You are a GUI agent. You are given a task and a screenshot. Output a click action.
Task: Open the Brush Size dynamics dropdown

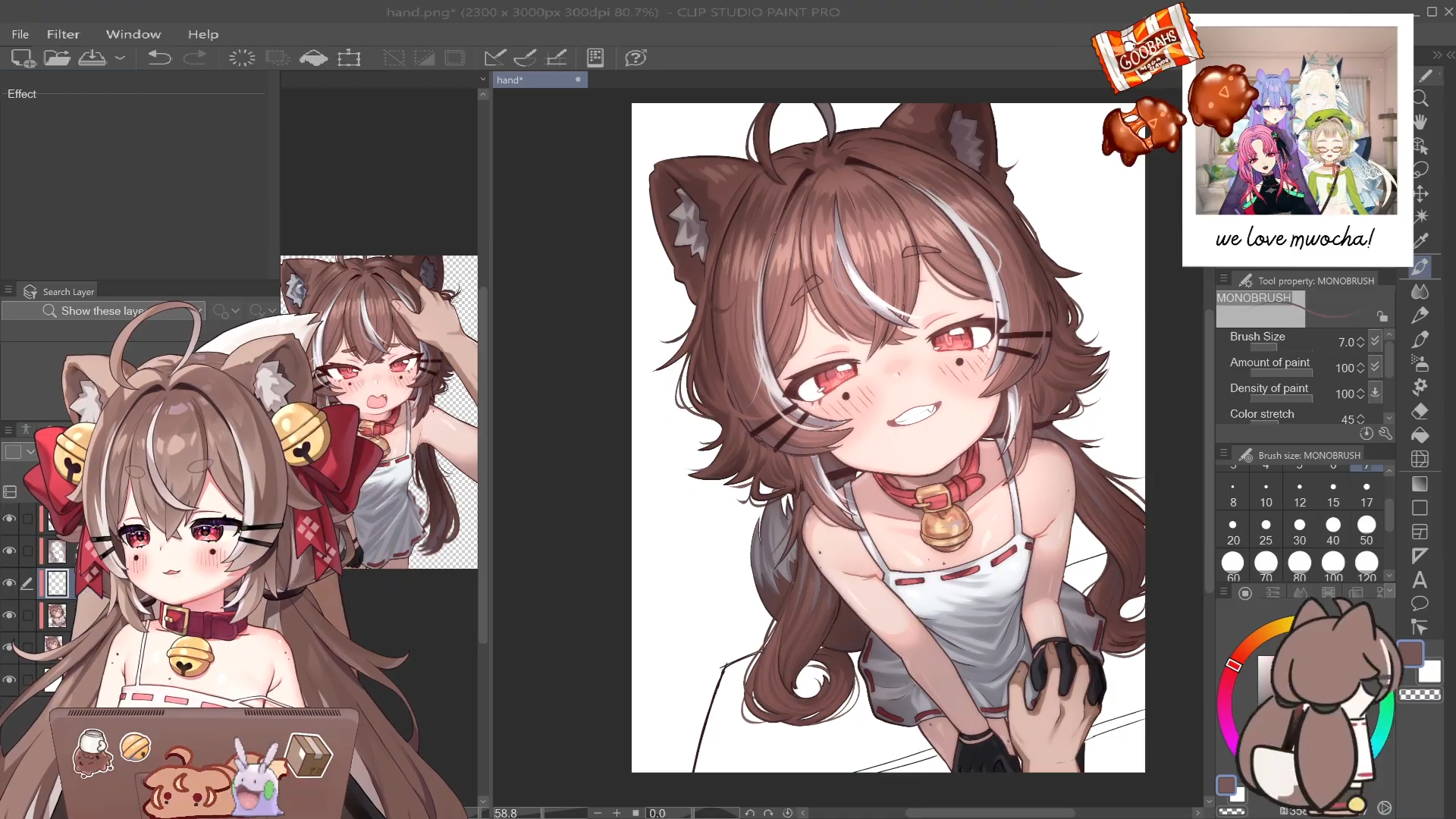pos(1375,341)
